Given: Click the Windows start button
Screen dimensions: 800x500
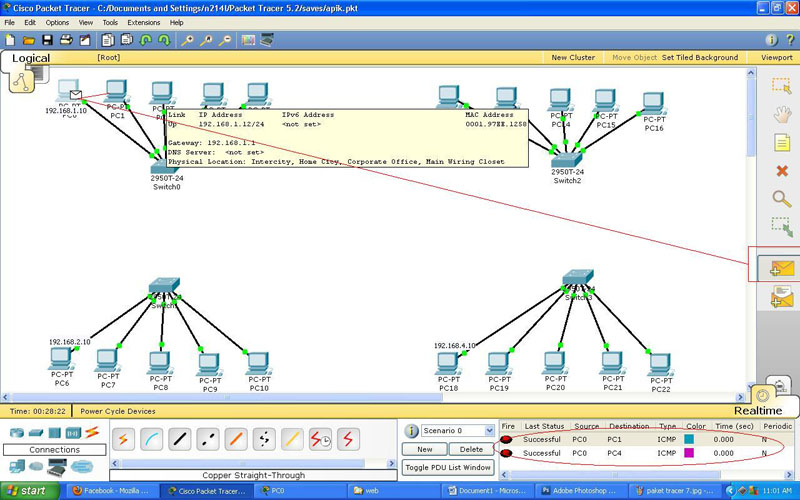Looking at the screenshot, I should tap(30, 491).
